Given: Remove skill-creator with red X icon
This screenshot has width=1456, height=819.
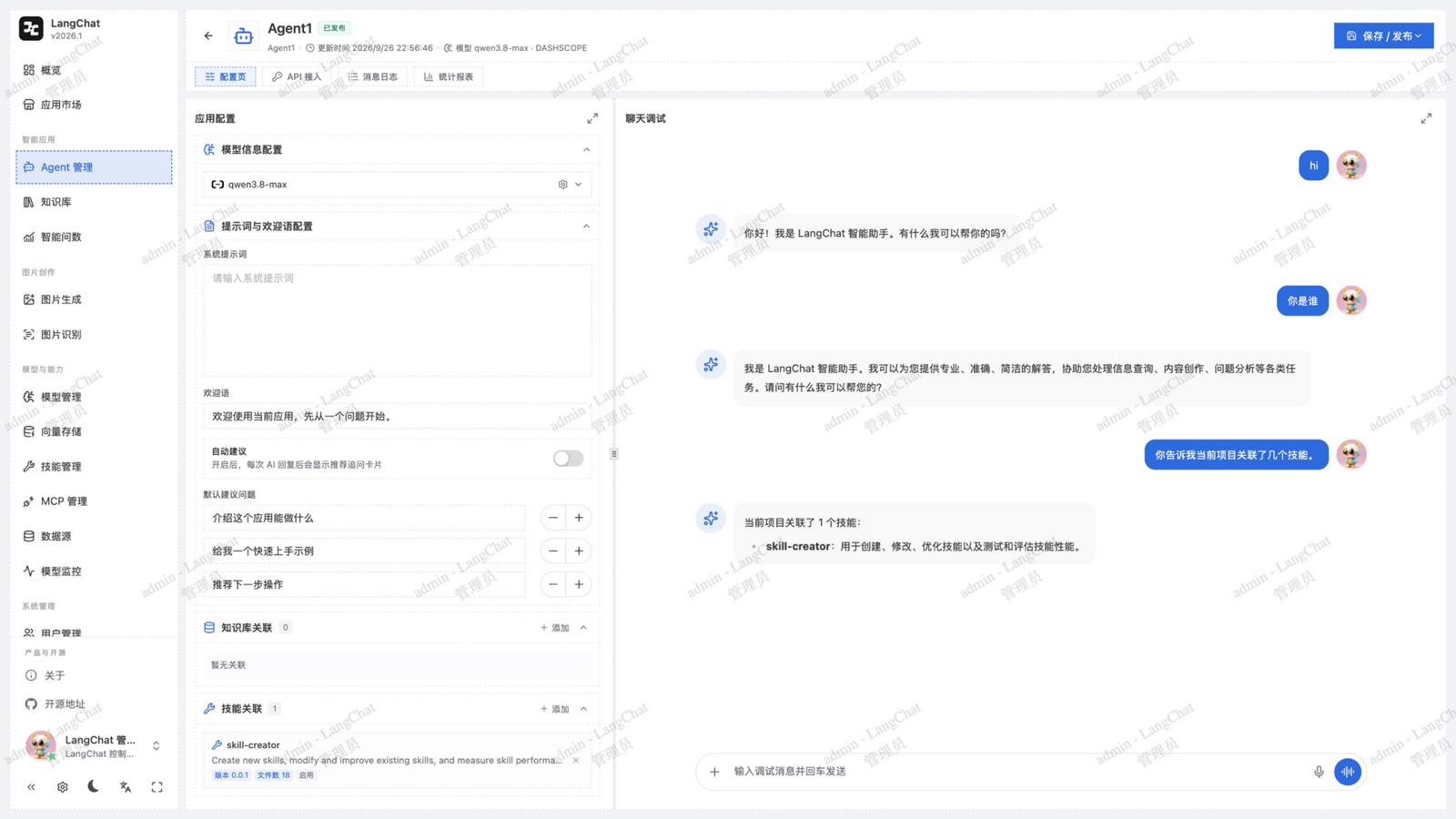Looking at the screenshot, I should tap(576, 760).
